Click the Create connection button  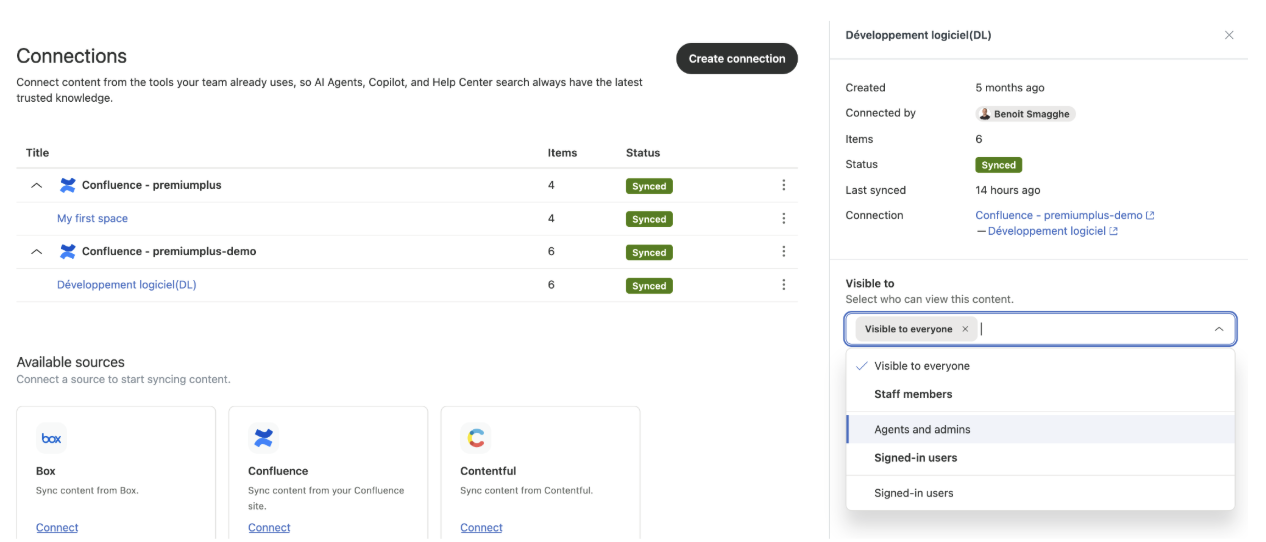tap(737, 58)
